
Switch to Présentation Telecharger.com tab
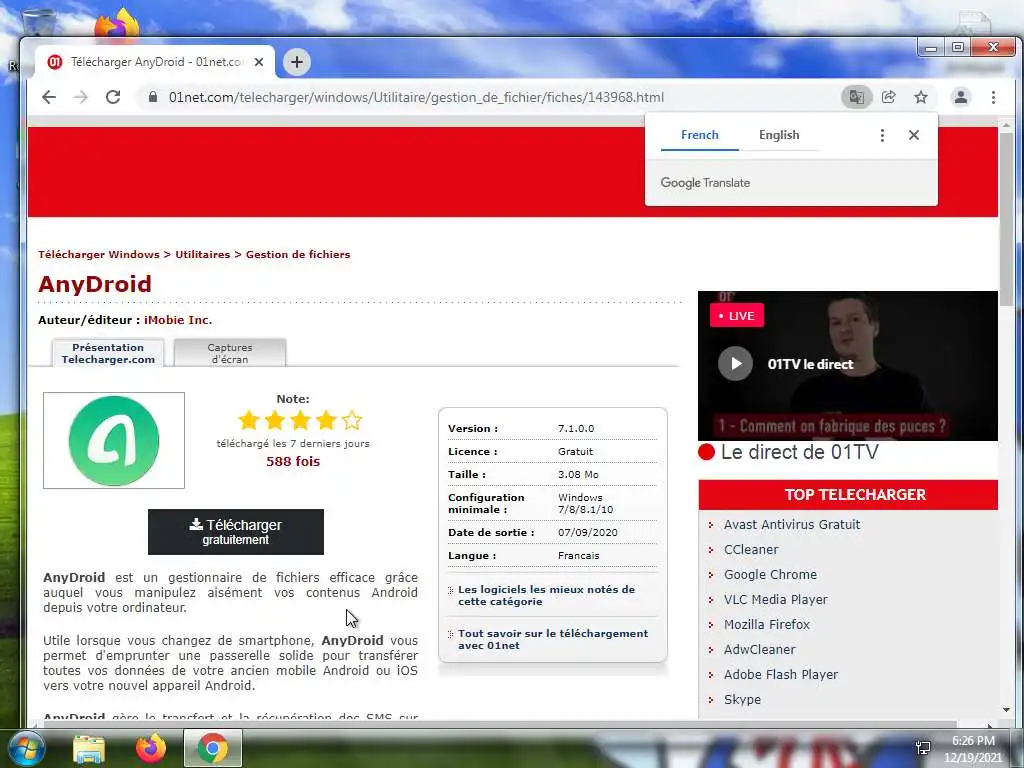point(108,353)
